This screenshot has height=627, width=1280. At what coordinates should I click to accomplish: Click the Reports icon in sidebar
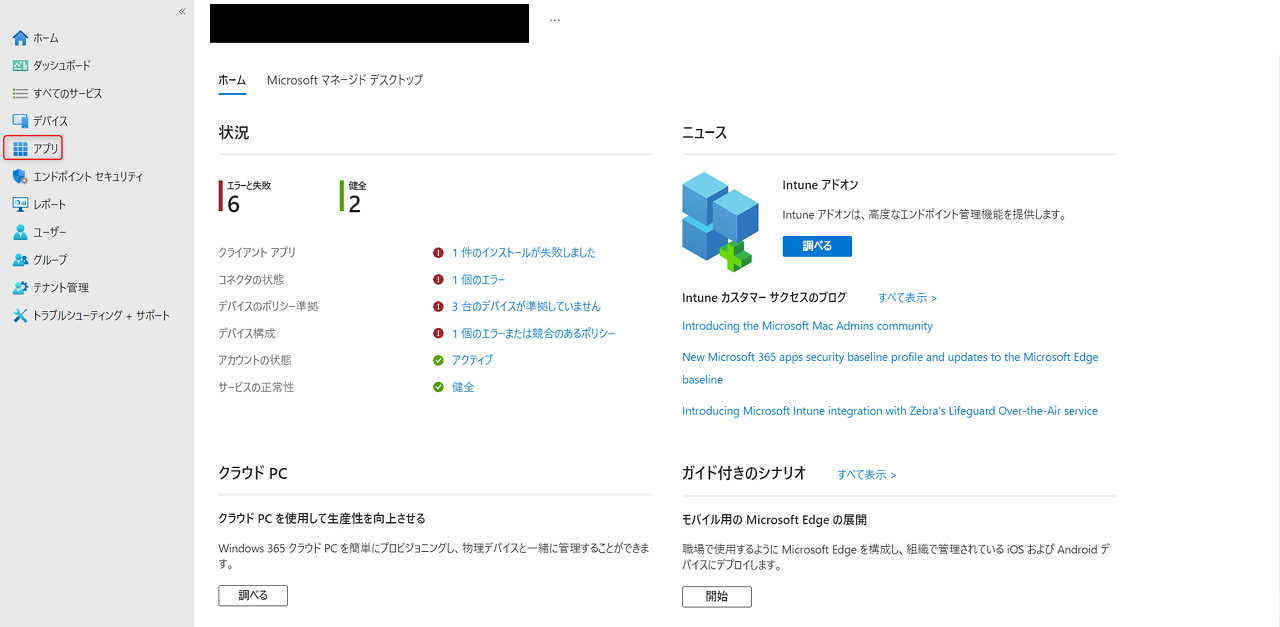tap(20, 204)
